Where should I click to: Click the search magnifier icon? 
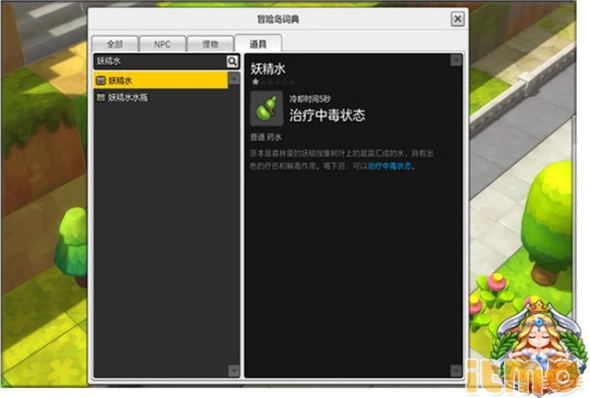click(x=232, y=61)
